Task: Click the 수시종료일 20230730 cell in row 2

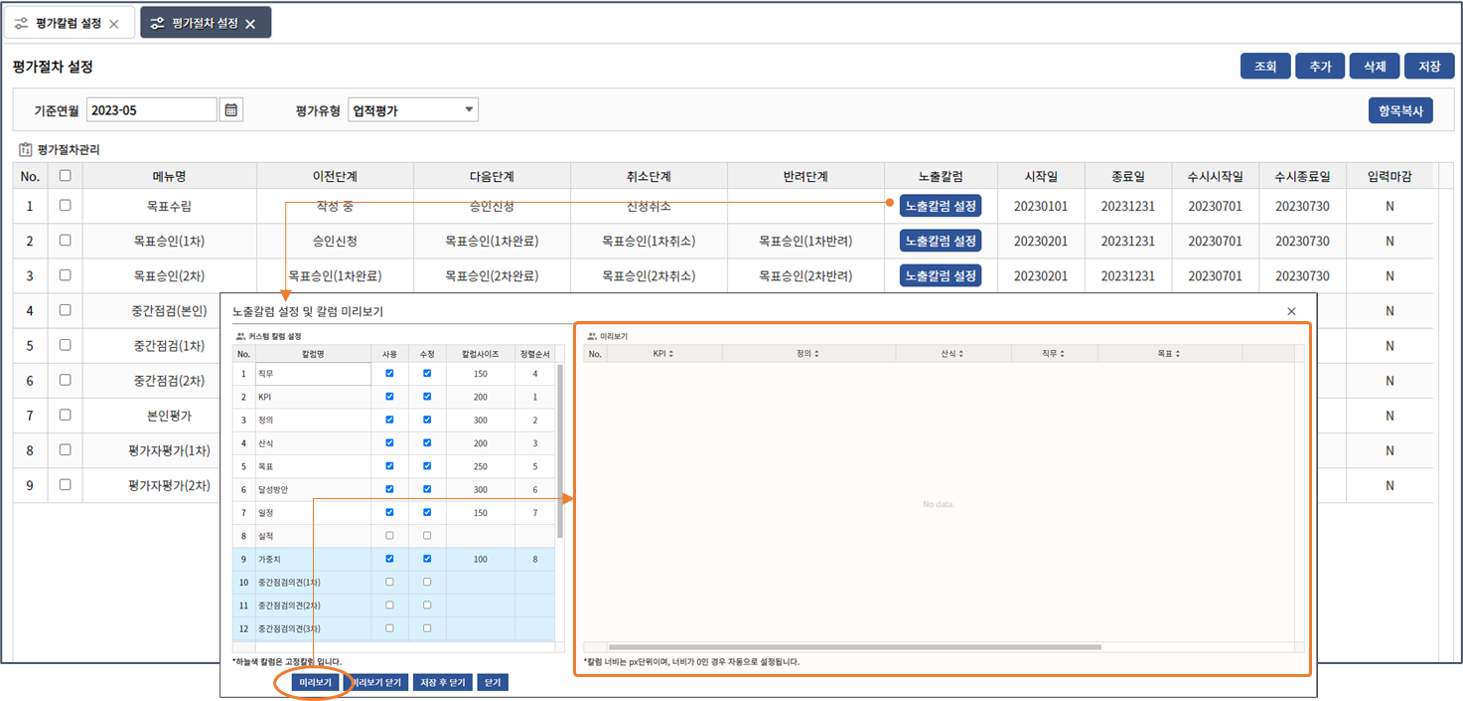Action: [1302, 241]
